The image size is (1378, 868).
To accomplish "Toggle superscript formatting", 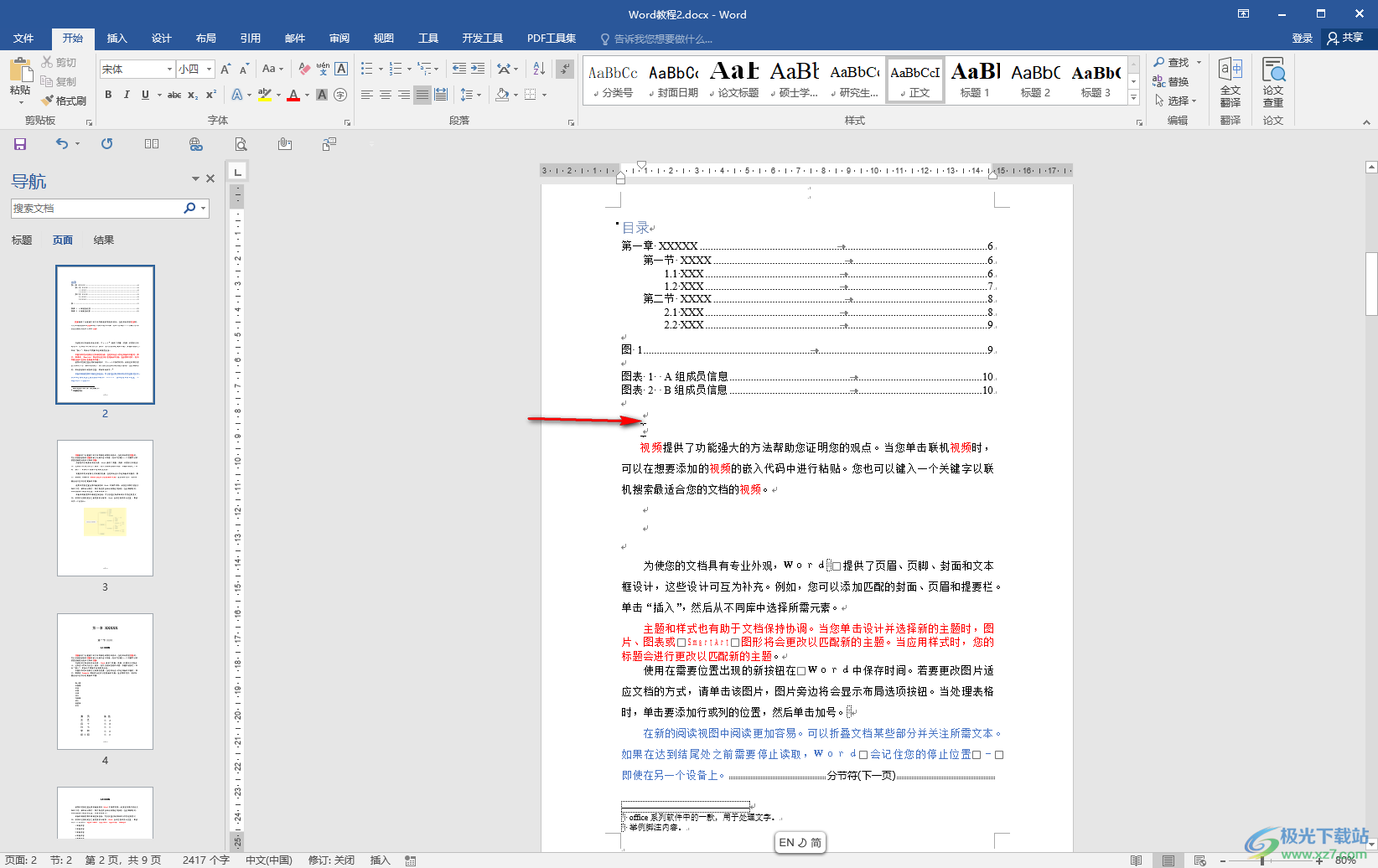I will pos(211,95).
